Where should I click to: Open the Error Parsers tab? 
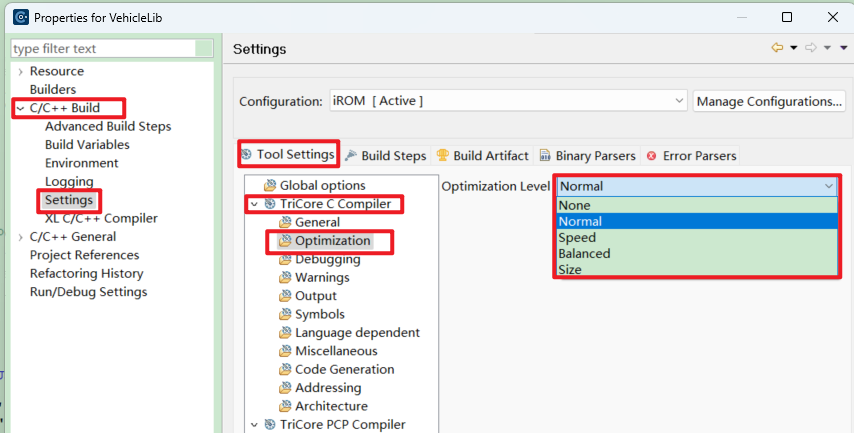[691, 156]
